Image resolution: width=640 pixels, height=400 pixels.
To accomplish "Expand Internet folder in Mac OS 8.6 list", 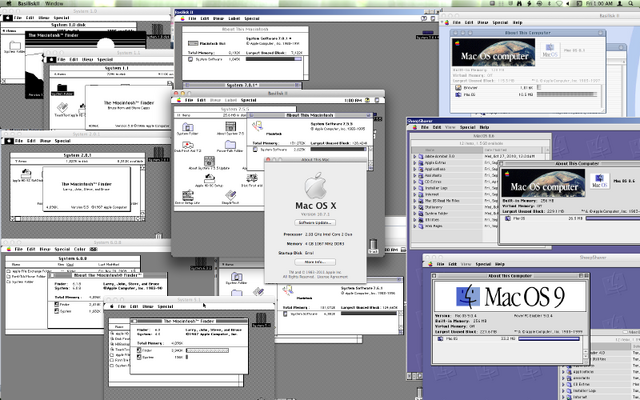I will pyautogui.click(x=415, y=194).
